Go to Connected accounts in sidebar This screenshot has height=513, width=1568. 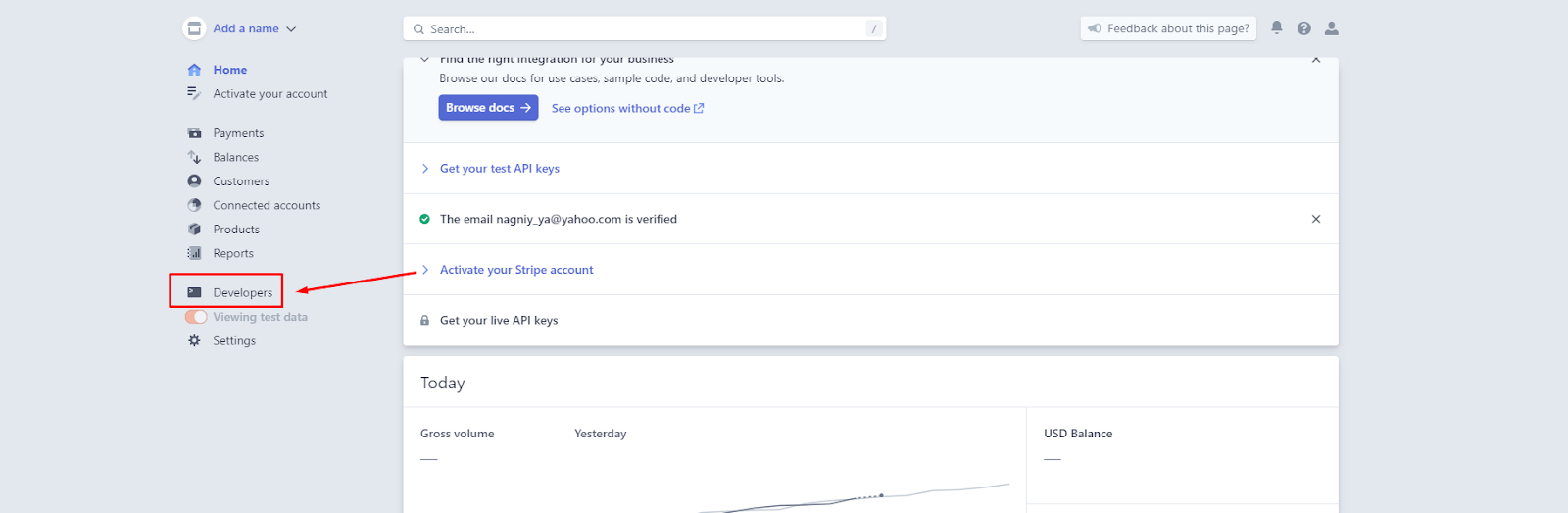(x=267, y=205)
